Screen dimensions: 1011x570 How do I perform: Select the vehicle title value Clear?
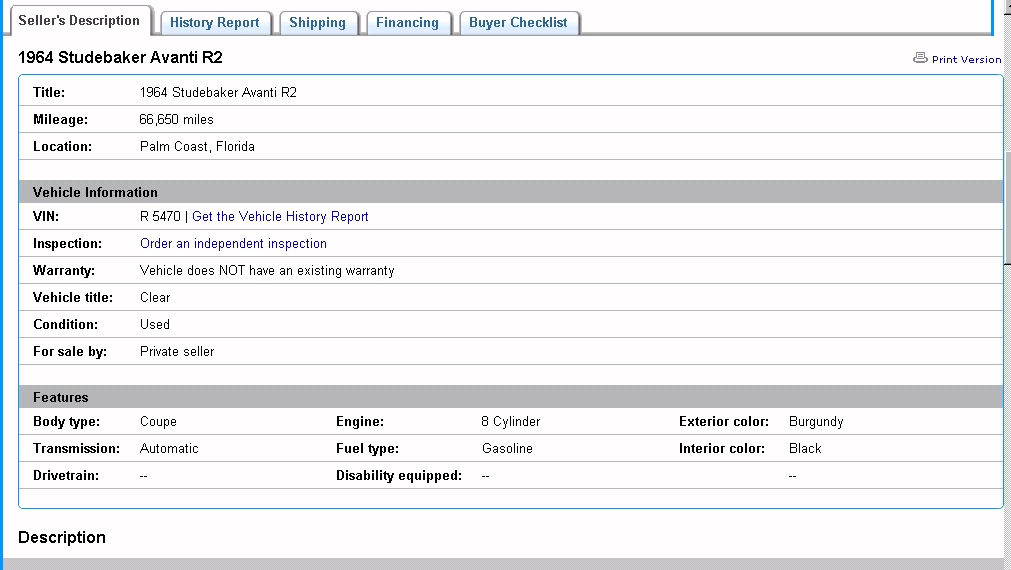click(x=155, y=298)
